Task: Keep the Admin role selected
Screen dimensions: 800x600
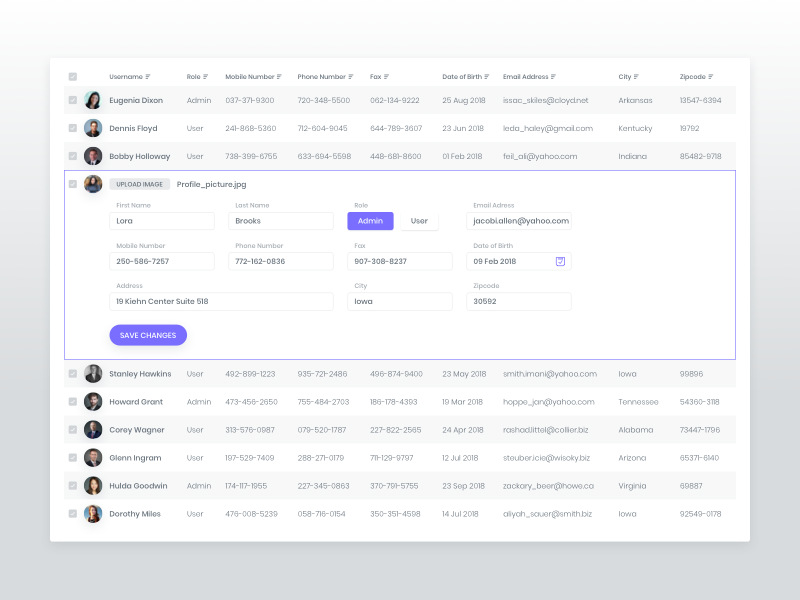Action: point(370,220)
